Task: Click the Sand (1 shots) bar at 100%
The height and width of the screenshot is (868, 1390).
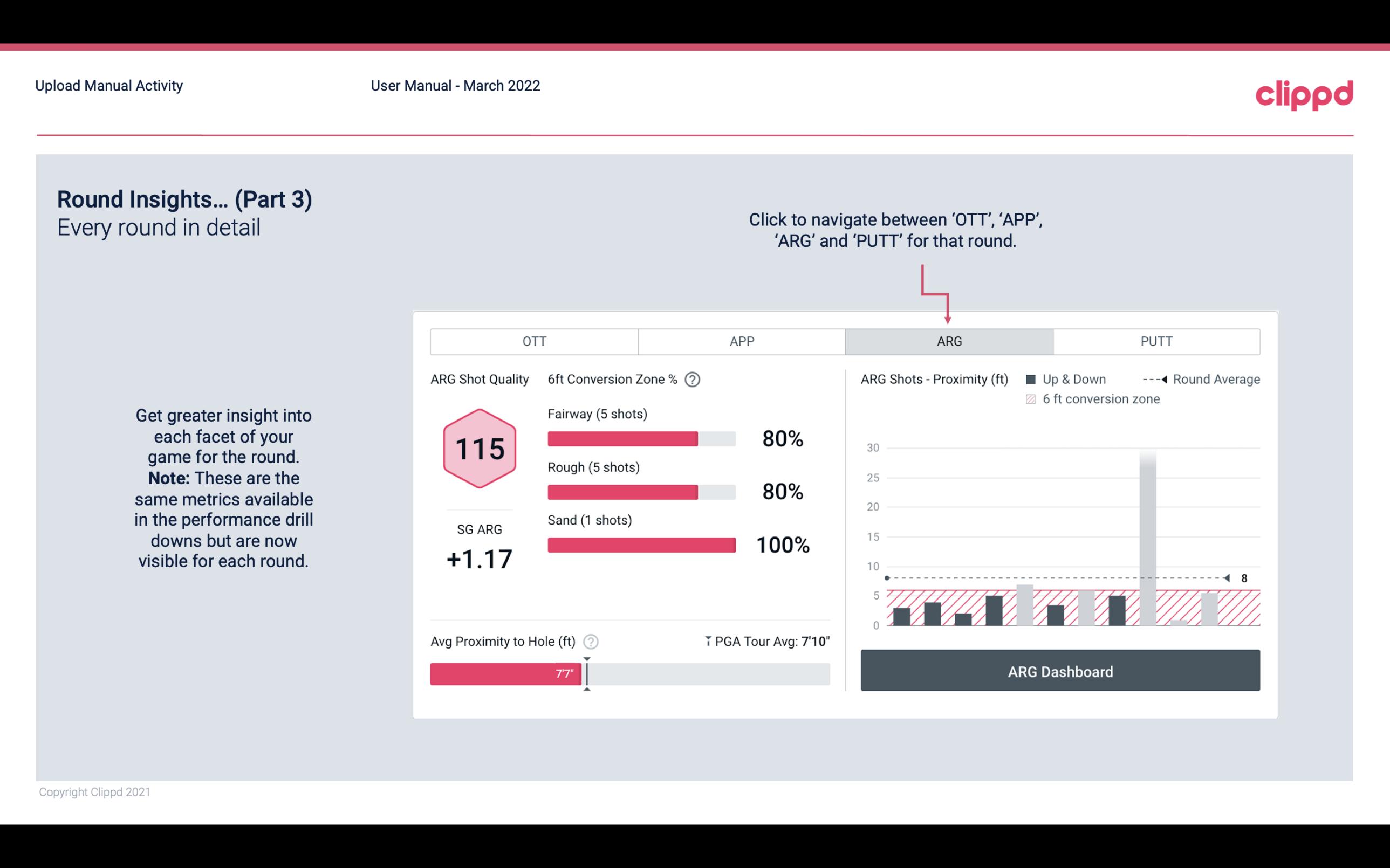Action: point(640,543)
